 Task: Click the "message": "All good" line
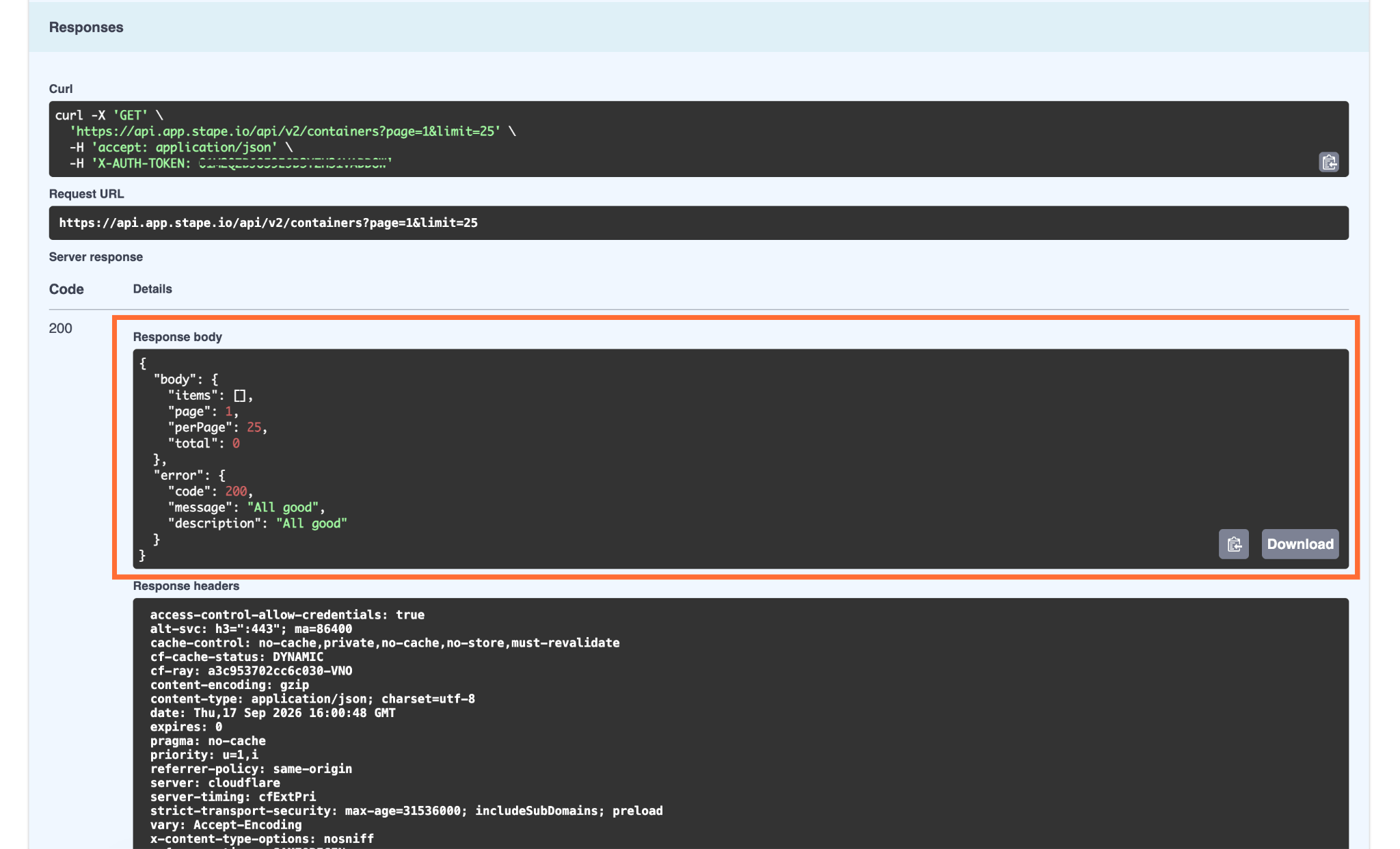[247, 507]
